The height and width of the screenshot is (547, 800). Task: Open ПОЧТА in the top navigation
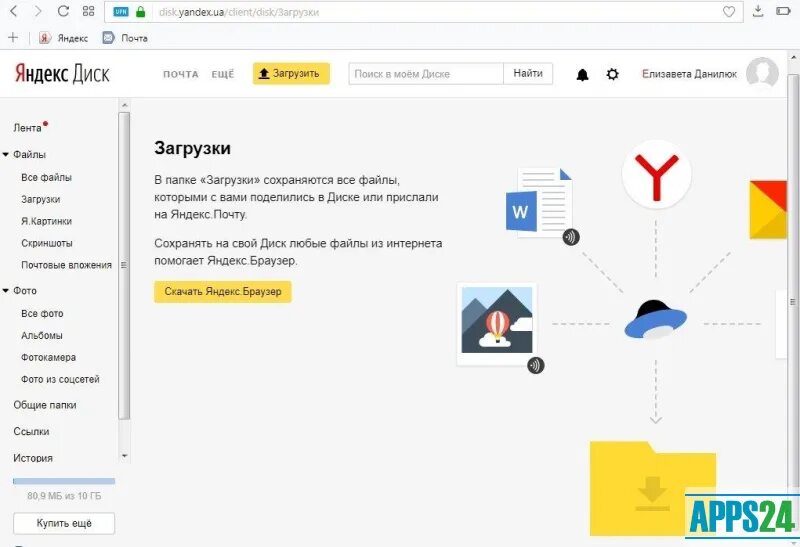181,74
